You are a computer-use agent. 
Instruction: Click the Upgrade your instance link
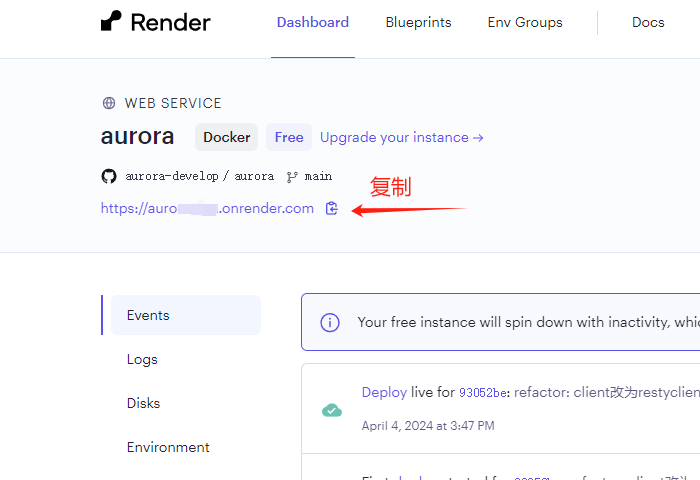point(401,138)
